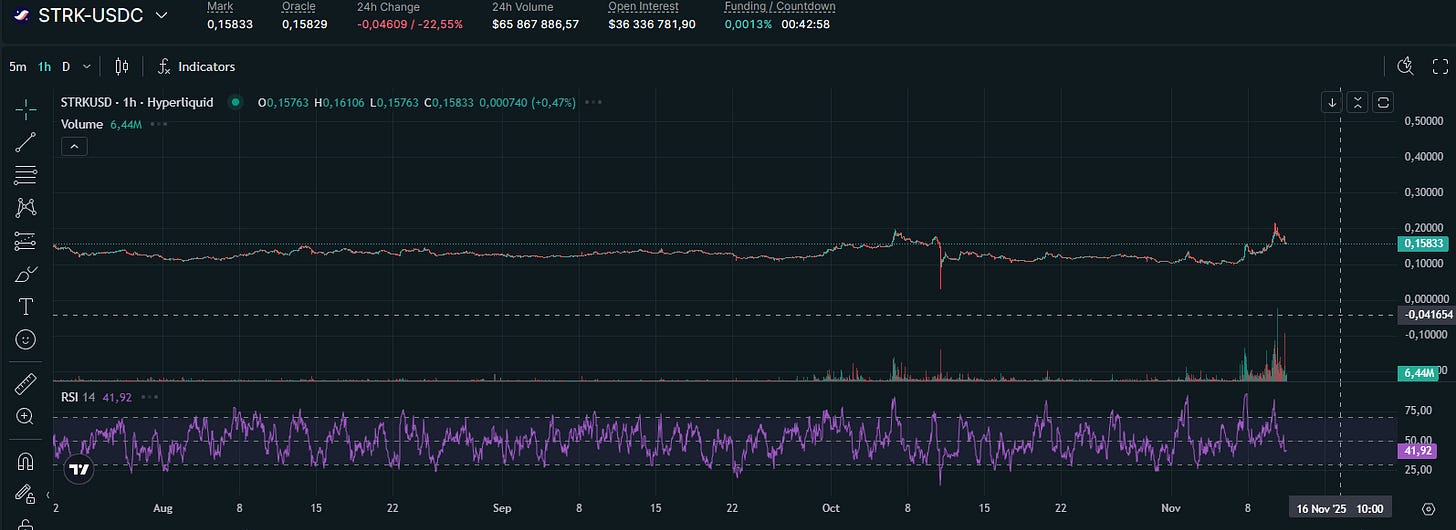Click the Oct label on time axis
The width and height of the screenshot is (1456, 530).
(x=832, y=509)
